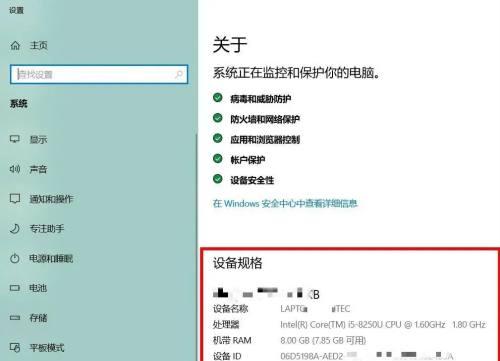Click the 设置 window title
This screenshot has width=500, height=361.
pyautogui.click(x=16, y=10)
